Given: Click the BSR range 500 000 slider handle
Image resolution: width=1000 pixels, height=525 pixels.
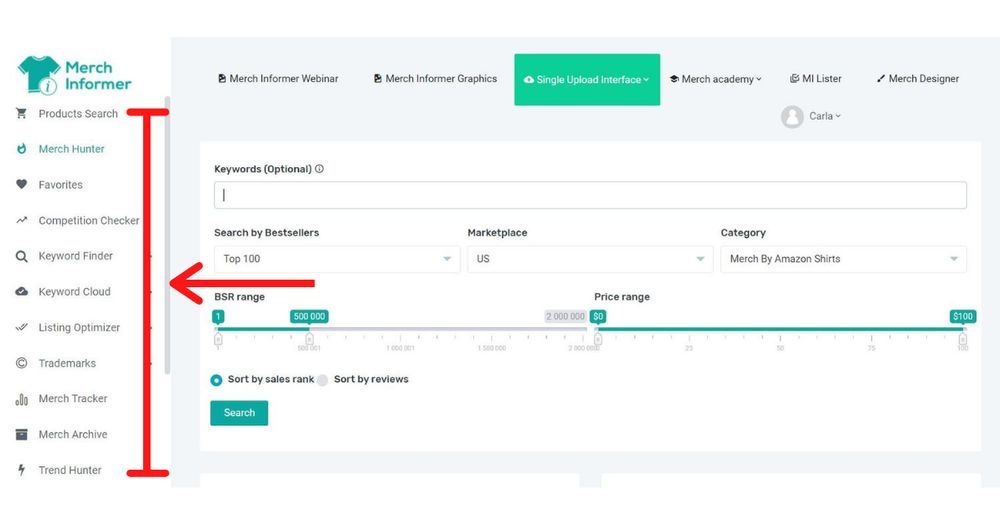Looking at the screenshot, I should tap(309, 338).
